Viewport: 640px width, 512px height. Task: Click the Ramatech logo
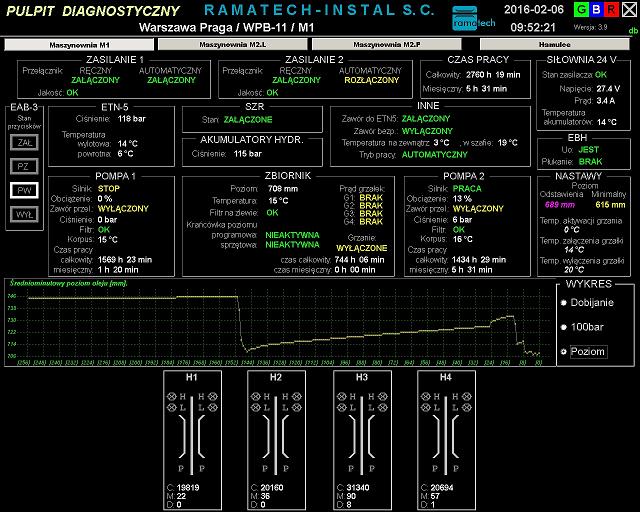tap(473, 19)
